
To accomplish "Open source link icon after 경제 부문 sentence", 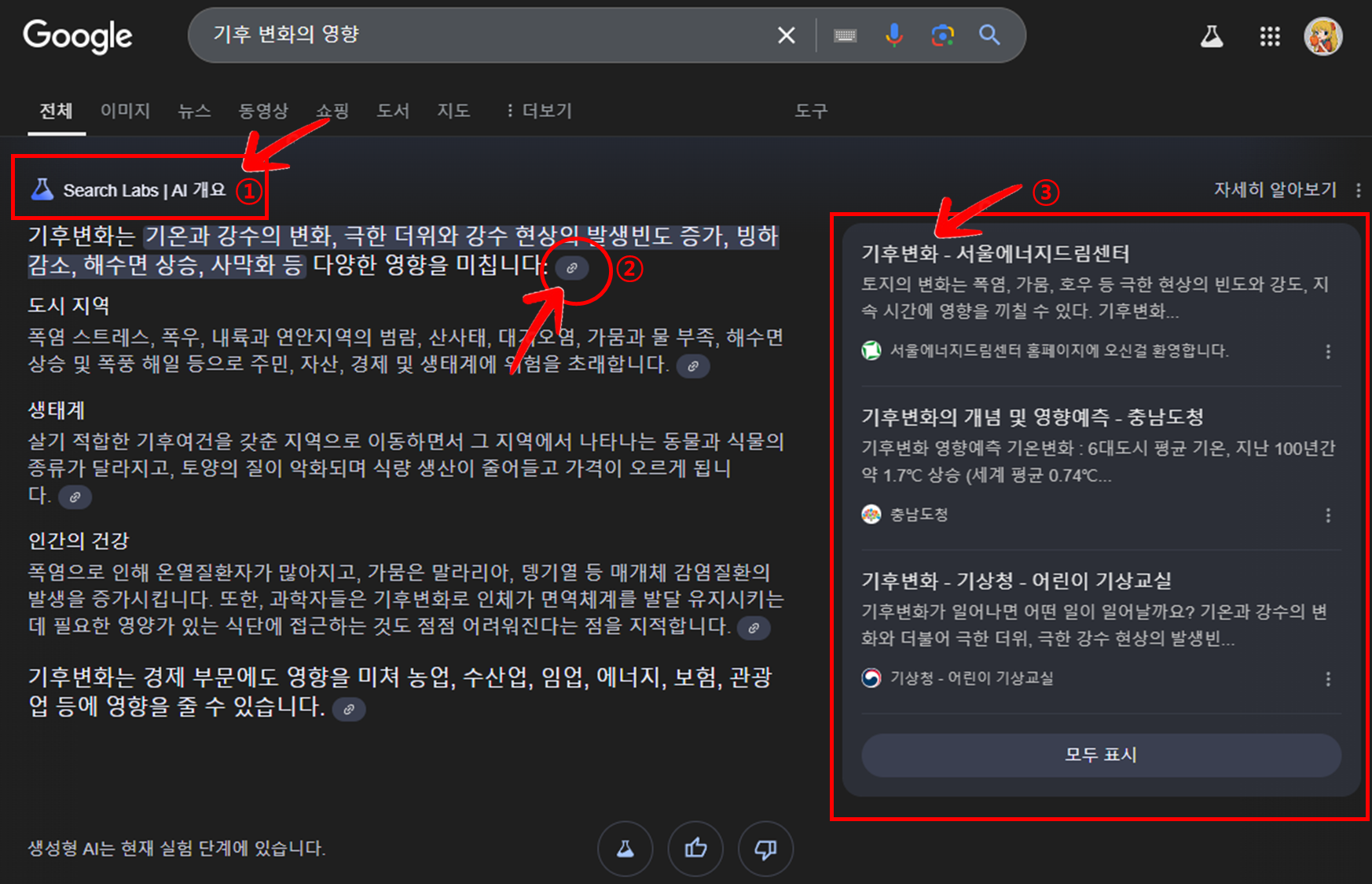I will click(349, 709).
